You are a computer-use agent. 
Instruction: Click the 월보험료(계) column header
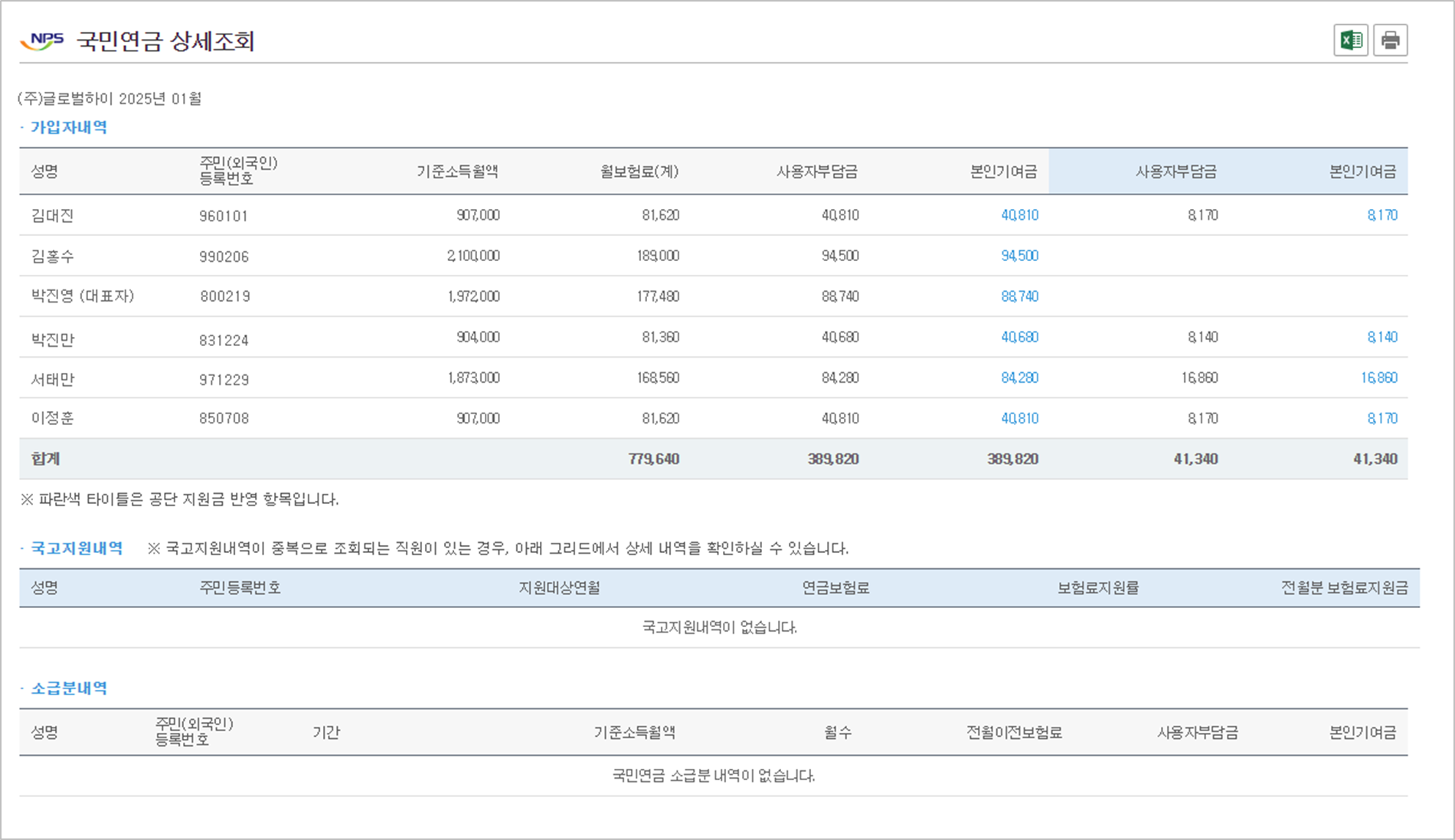639,172
